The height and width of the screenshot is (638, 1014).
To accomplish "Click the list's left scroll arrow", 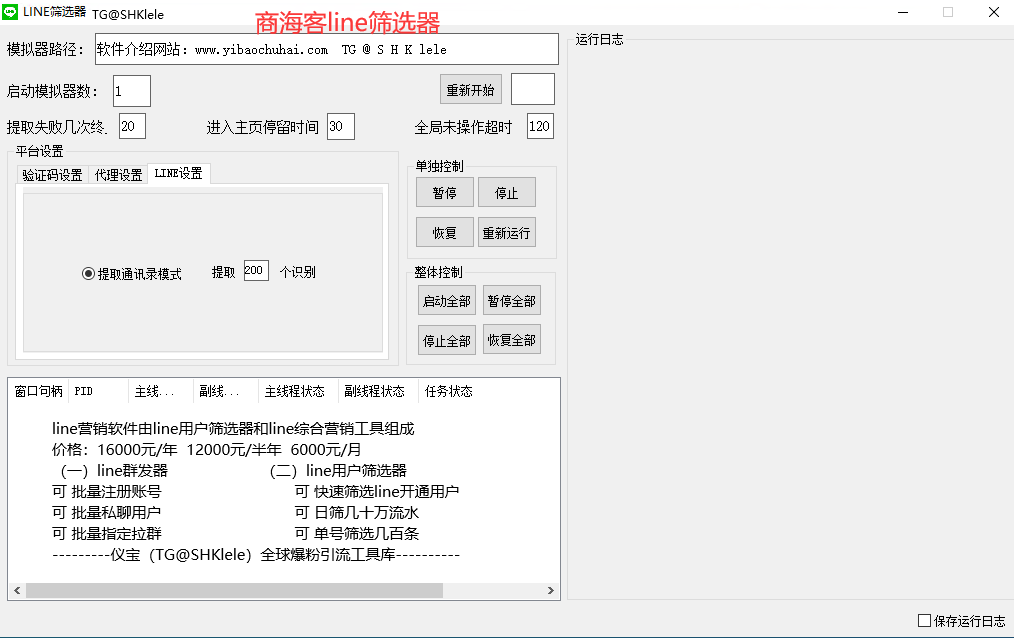I will (17, 590).
